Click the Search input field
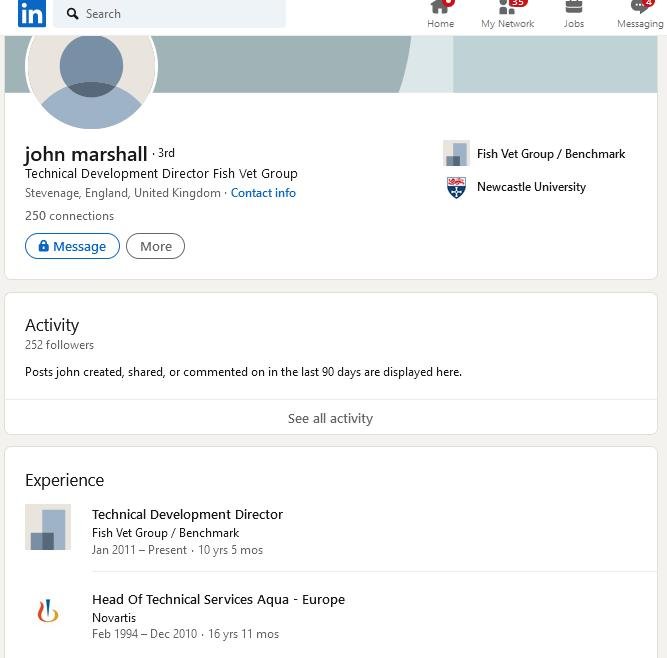 click(169, 14)
